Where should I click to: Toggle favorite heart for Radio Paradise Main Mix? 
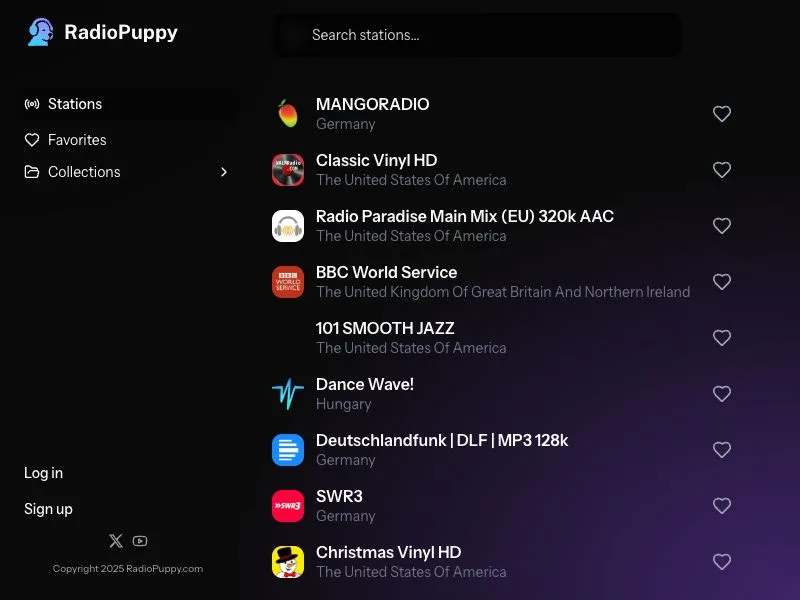pos(722,226)
